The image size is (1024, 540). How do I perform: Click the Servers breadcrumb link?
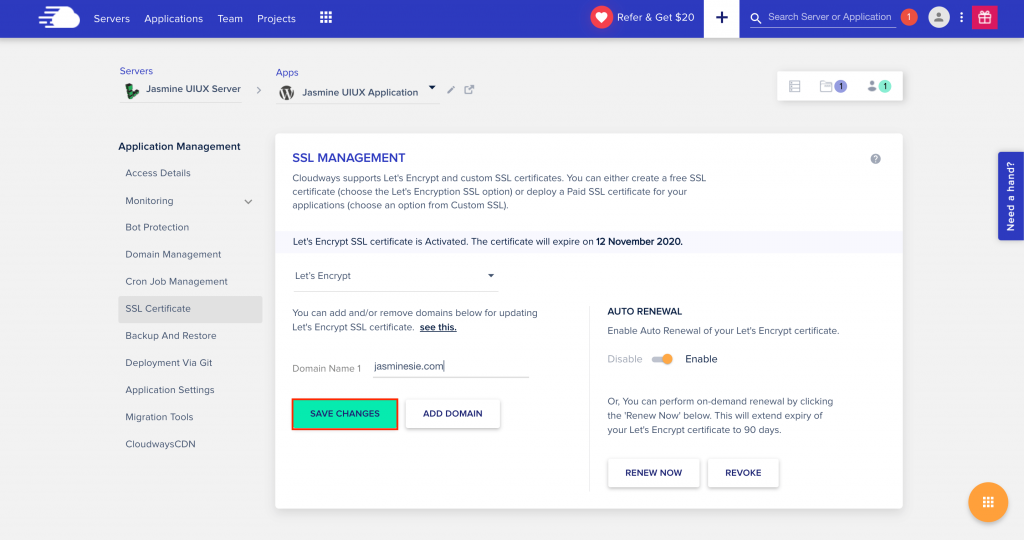coord(136,71)
